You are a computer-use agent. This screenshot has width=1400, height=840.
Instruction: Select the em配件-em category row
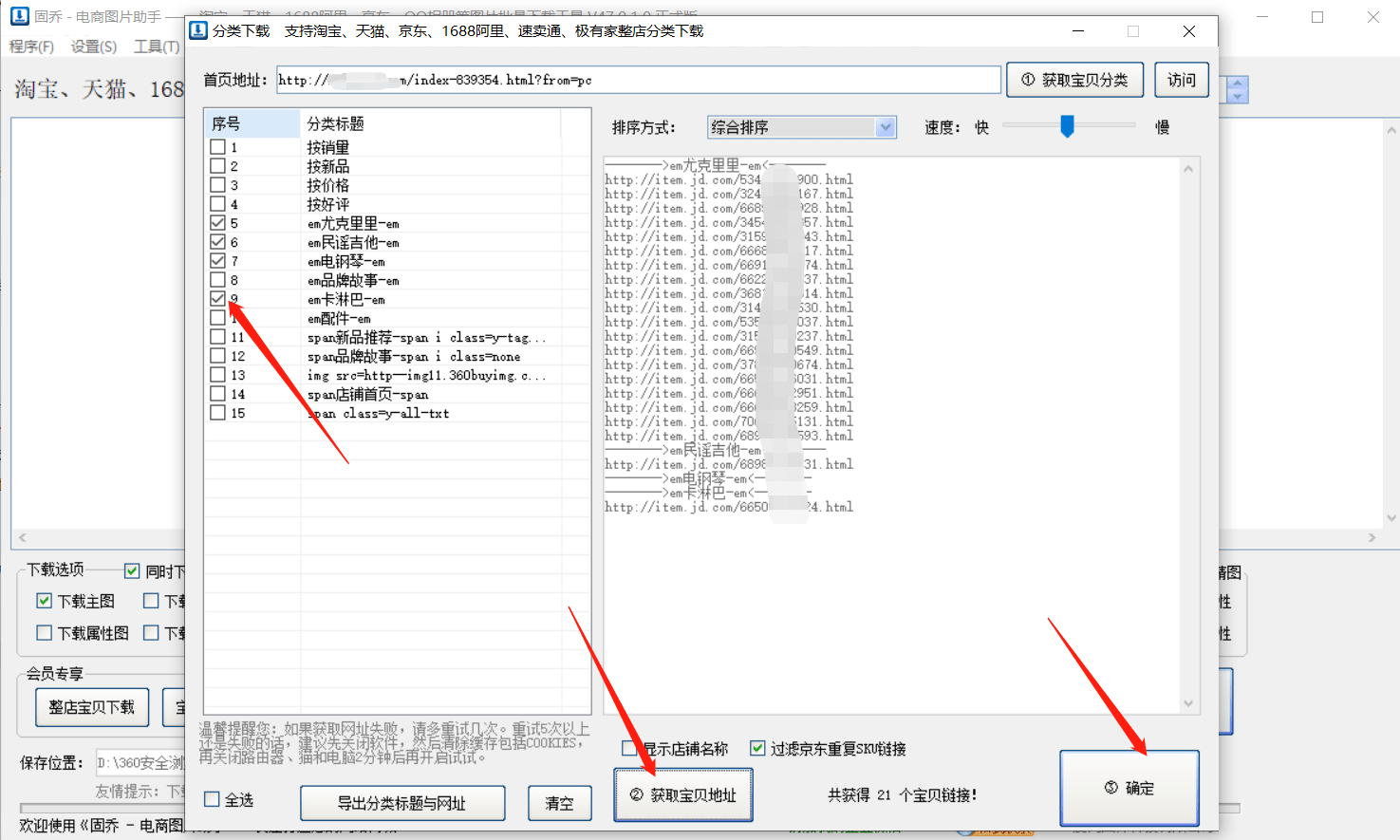tap(398, 318)
